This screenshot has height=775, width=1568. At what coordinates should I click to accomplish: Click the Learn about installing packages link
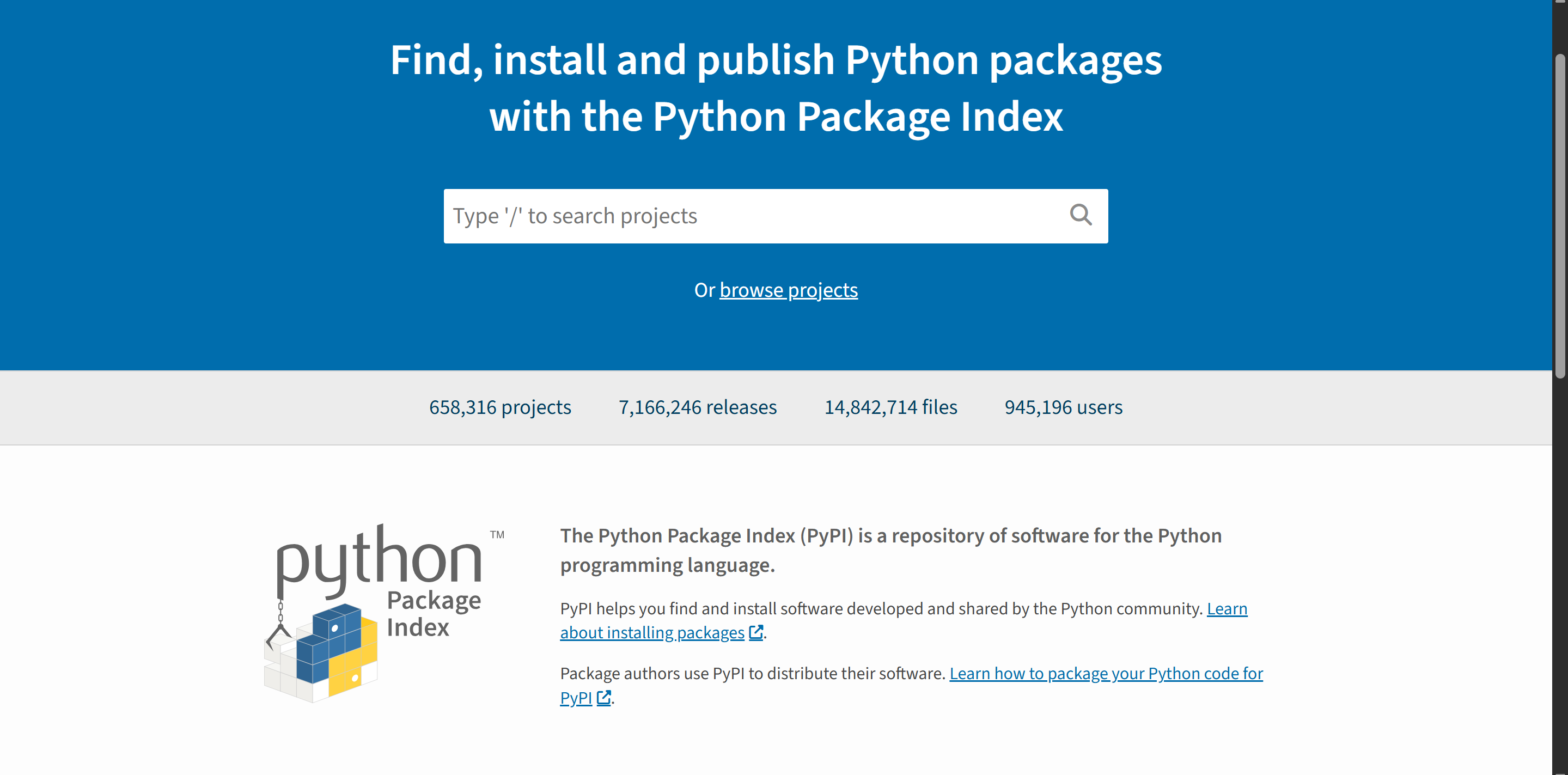(x=651, y=632)
